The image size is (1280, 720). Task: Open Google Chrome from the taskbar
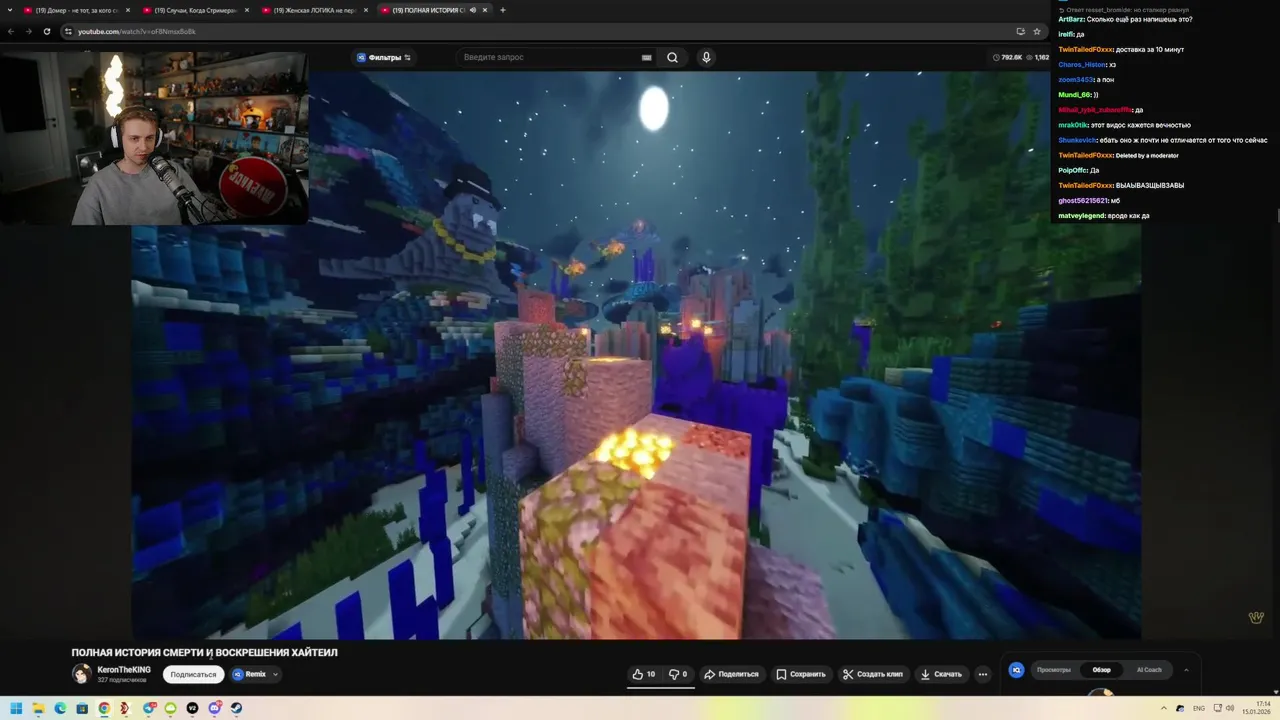tap(104, 708)
